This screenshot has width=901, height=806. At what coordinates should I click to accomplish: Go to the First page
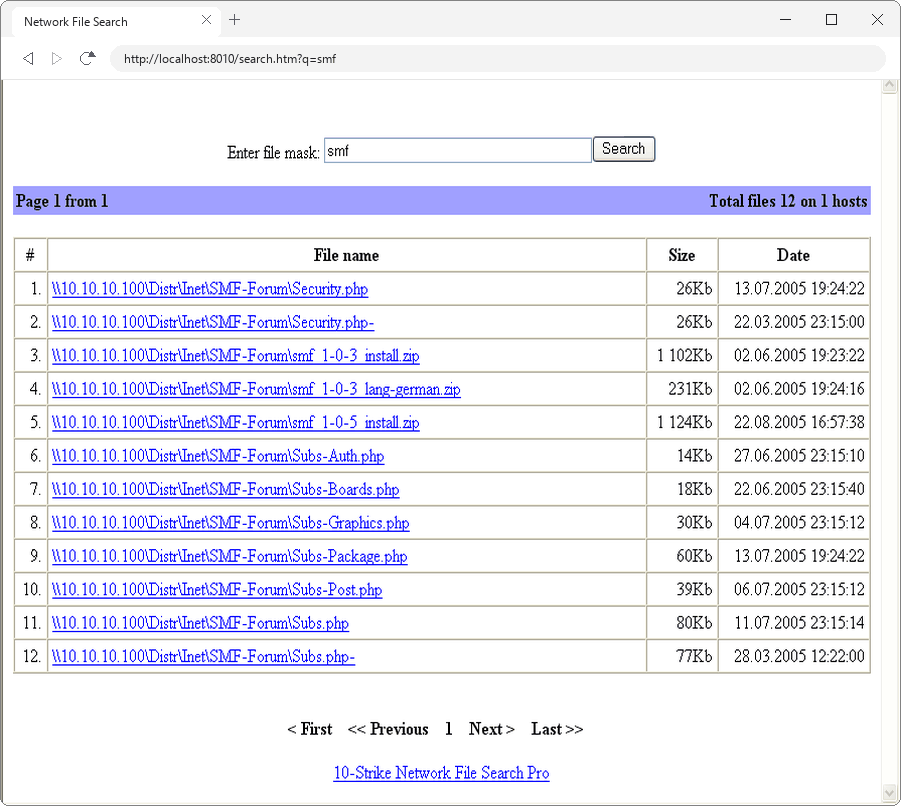310,729
